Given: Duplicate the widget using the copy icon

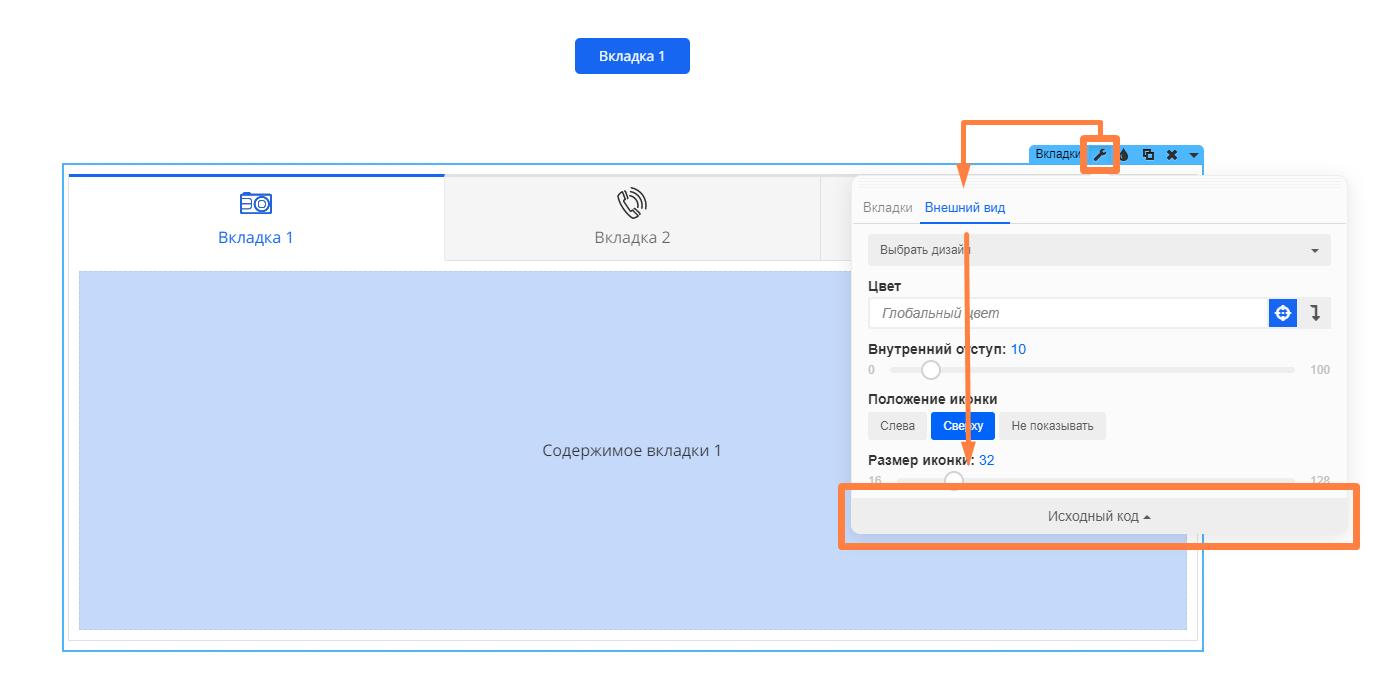Looking at the screenshot, I should 1148,155.
